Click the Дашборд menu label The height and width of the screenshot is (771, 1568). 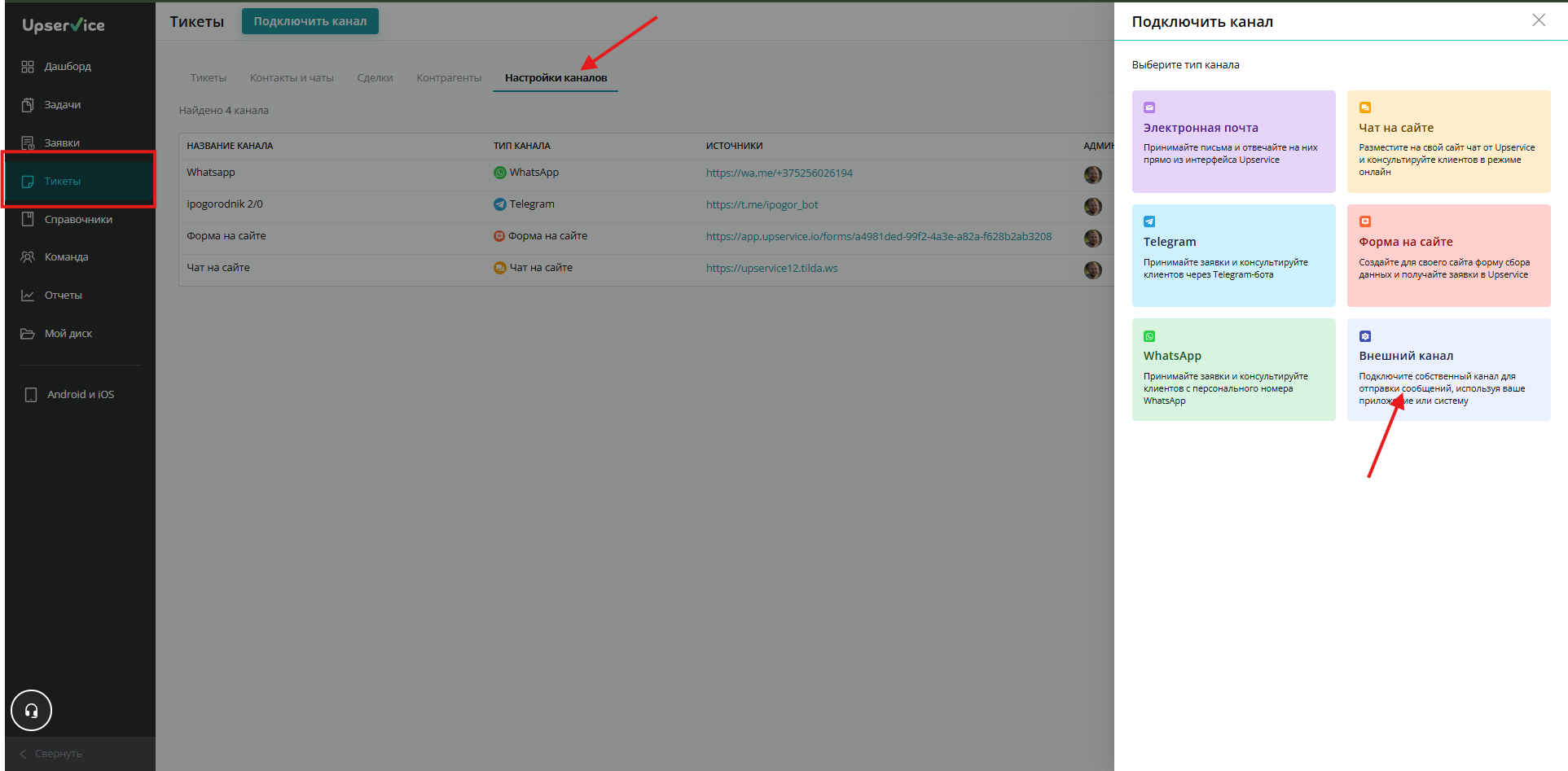[68, 67]
